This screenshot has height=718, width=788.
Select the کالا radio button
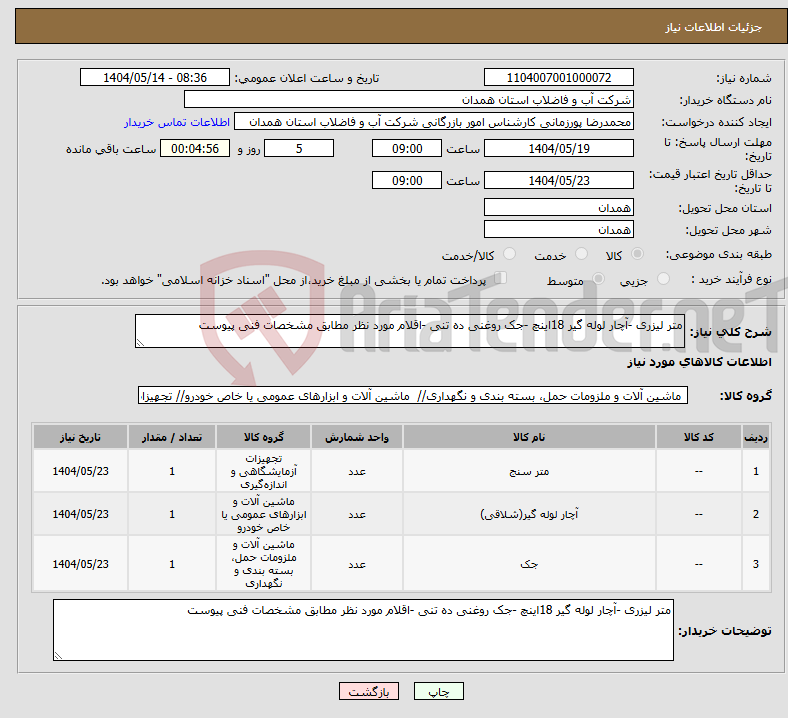point(637,254)
